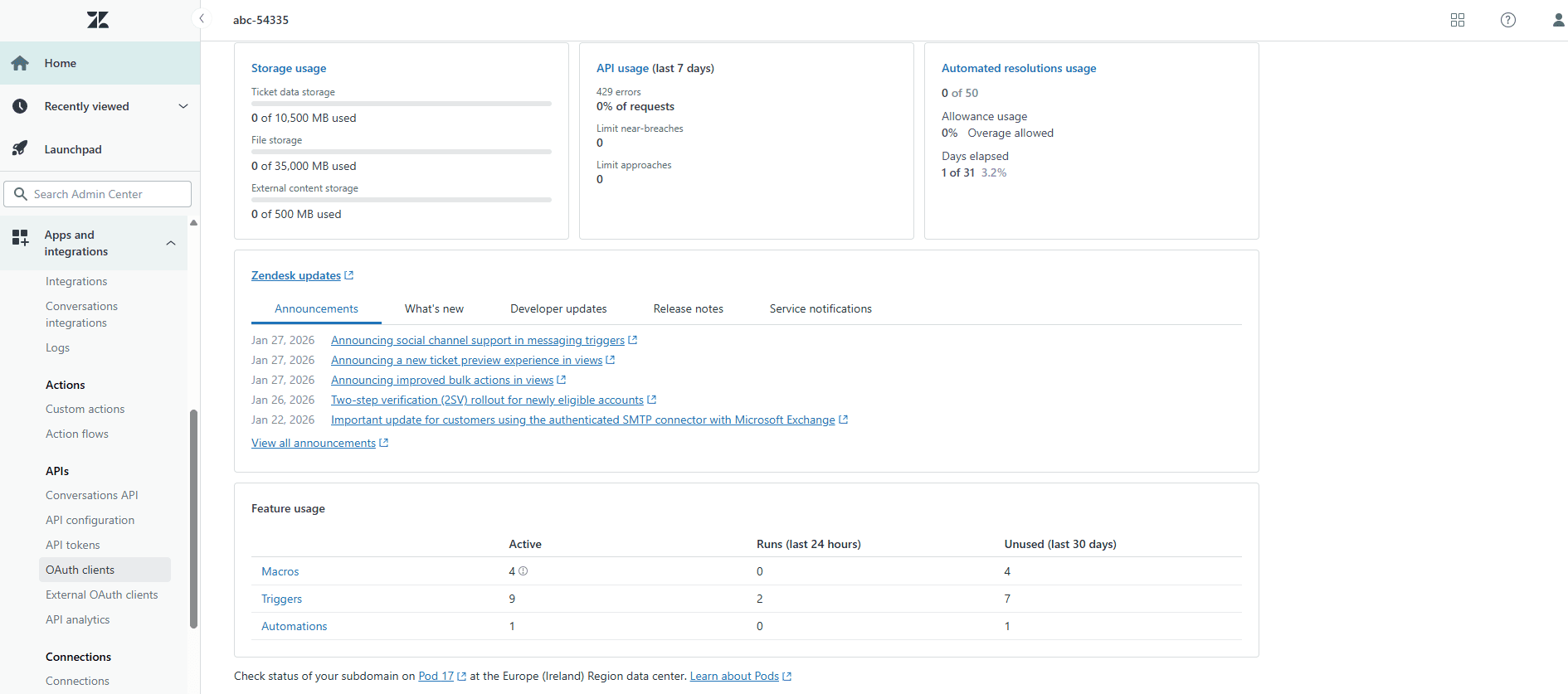Switch to the Release notes tab
This screenshot has height=694, width=1568.
(x=688, y=308)
